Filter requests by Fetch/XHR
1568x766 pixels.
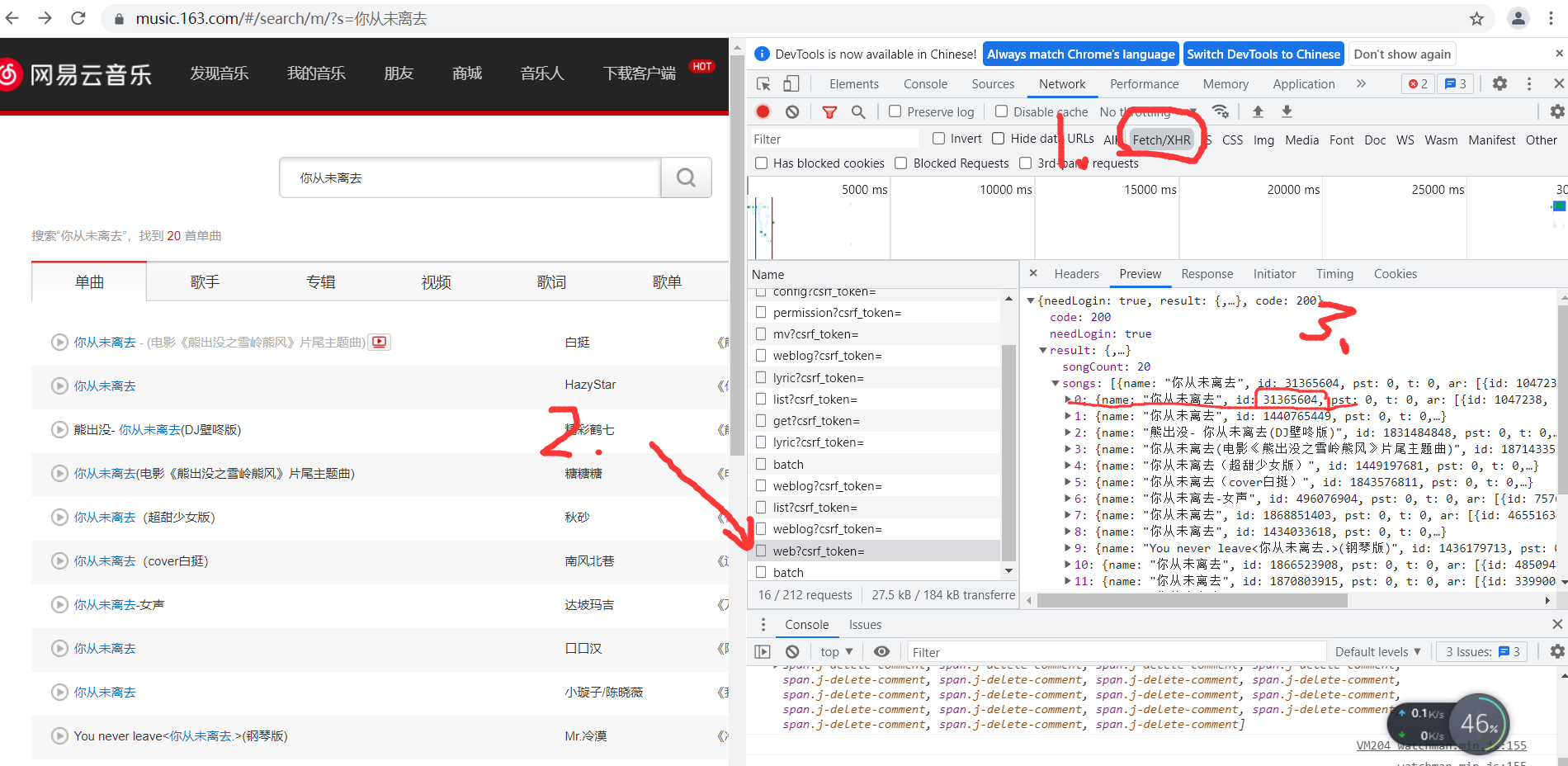click(1161, 139)
